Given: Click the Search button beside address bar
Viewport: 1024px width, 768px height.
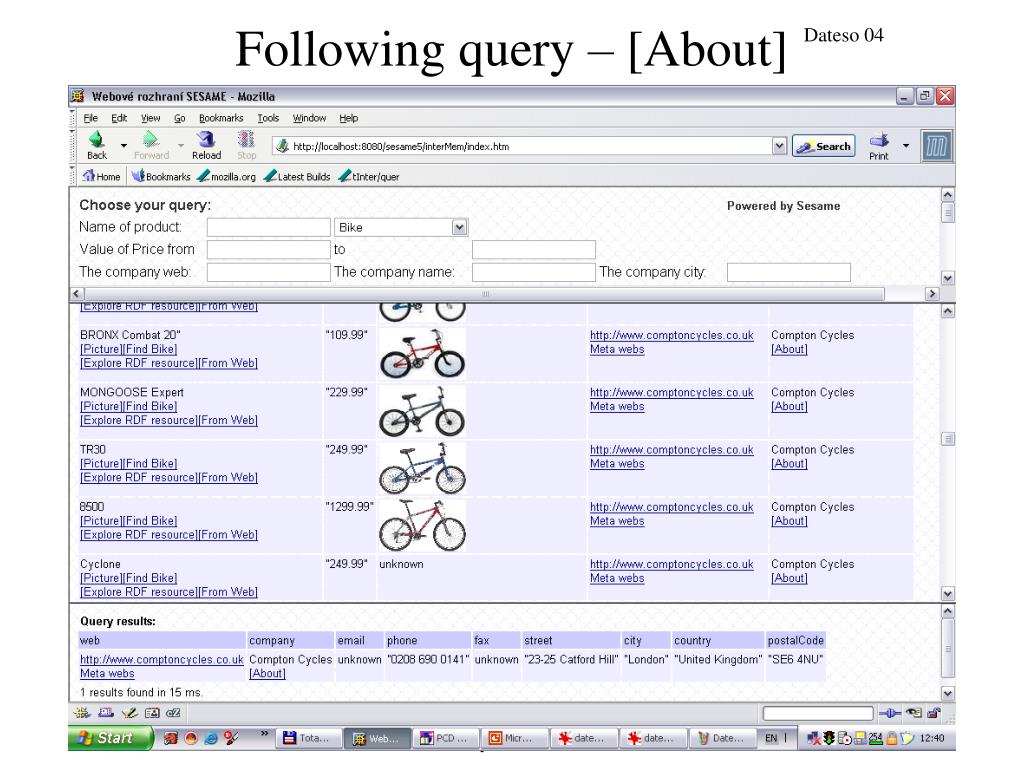Looking at the screenshot, I should point(824,146).
